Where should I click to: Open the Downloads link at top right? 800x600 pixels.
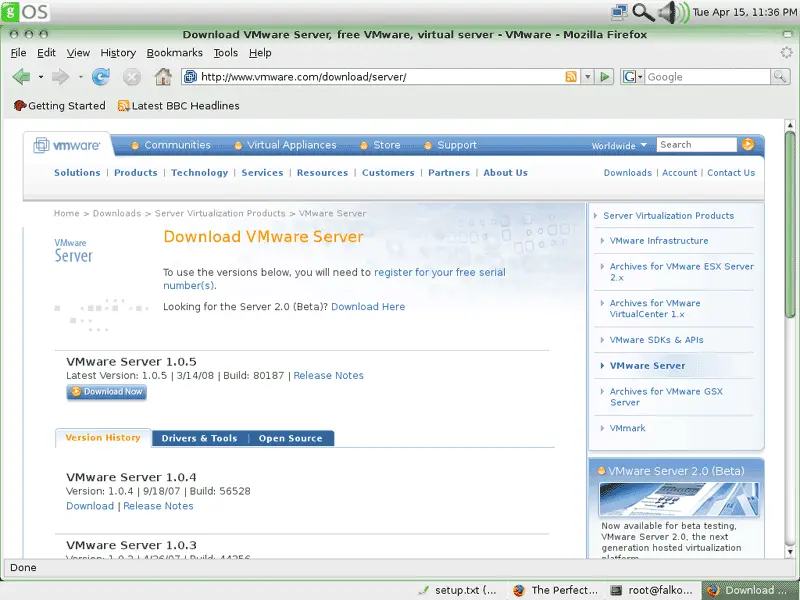tap(628, 172)
